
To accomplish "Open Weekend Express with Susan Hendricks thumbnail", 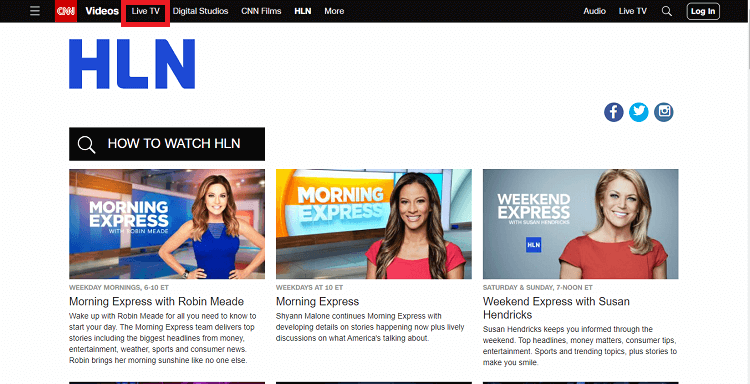I will 580,224.
